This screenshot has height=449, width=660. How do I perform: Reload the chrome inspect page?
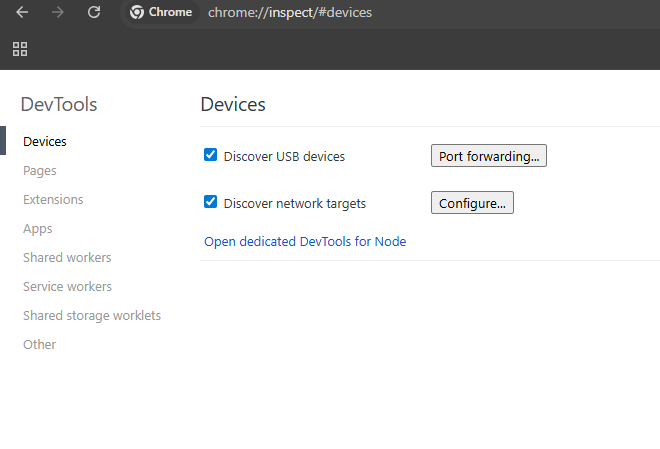tap(94, 12)
